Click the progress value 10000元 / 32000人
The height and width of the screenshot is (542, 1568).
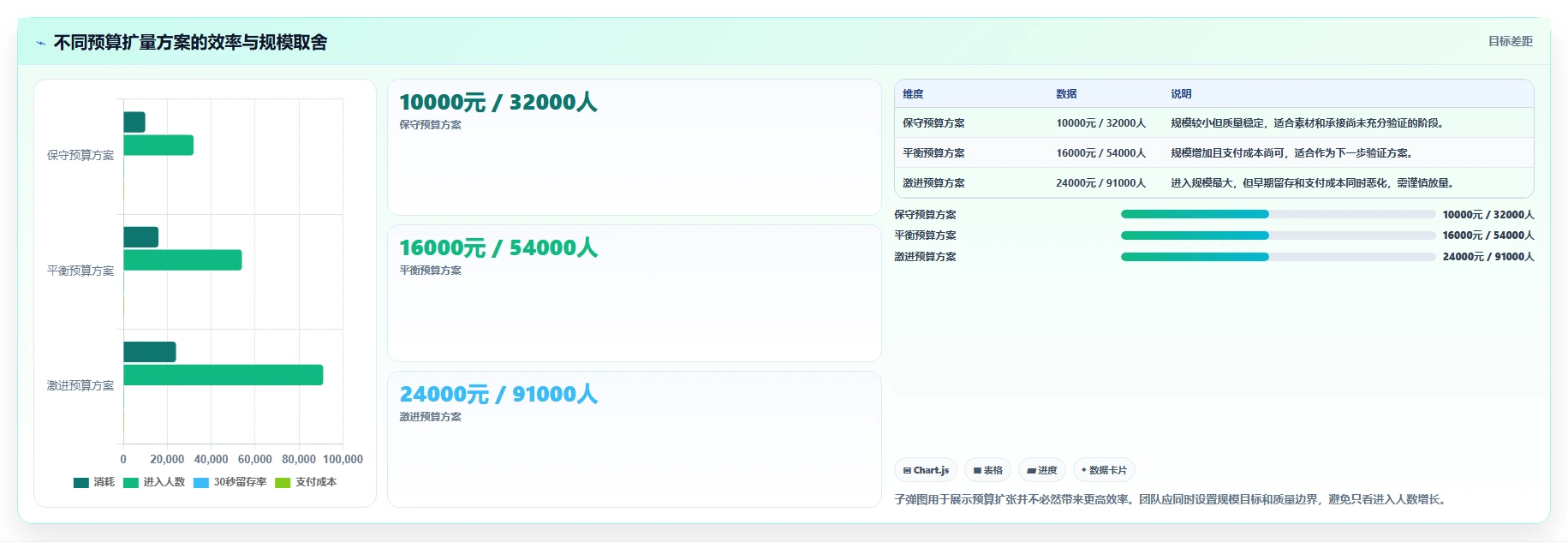tap(1488, 215)
